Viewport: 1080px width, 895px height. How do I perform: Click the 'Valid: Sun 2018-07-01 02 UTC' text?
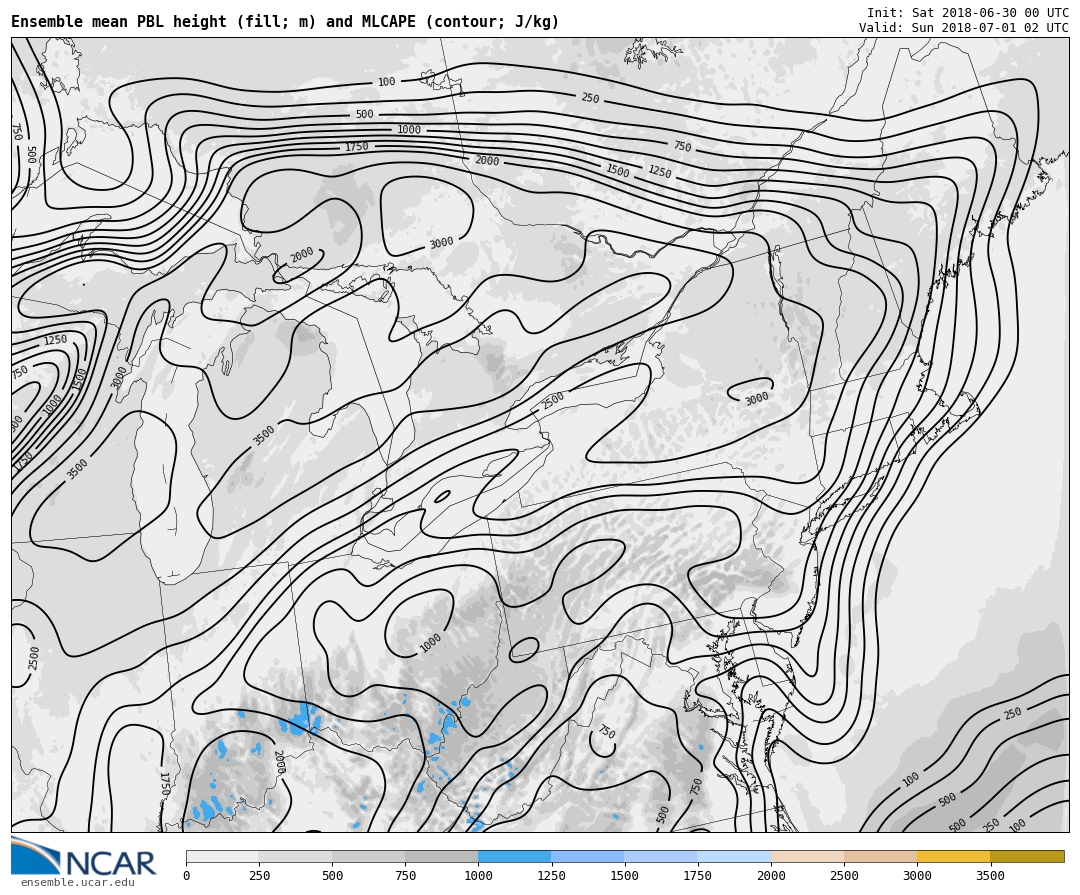tap(964, 28)
